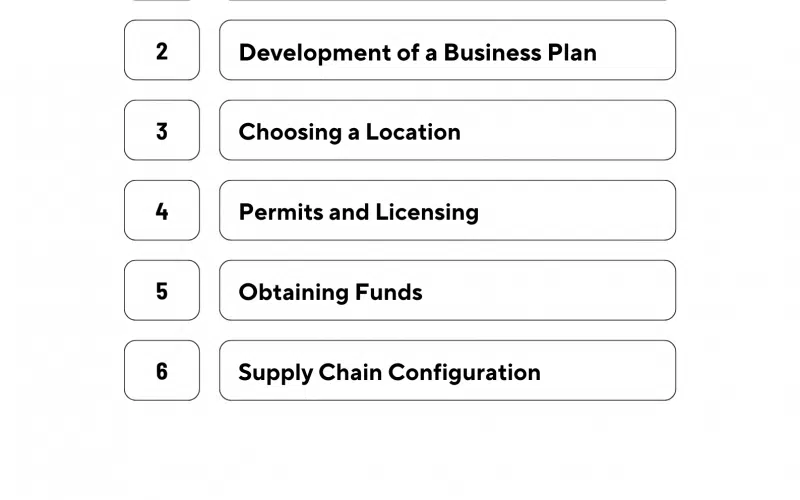Click the digit 2 in the list
The width and height of the screenshot is (800, 500).
point(162,50)
